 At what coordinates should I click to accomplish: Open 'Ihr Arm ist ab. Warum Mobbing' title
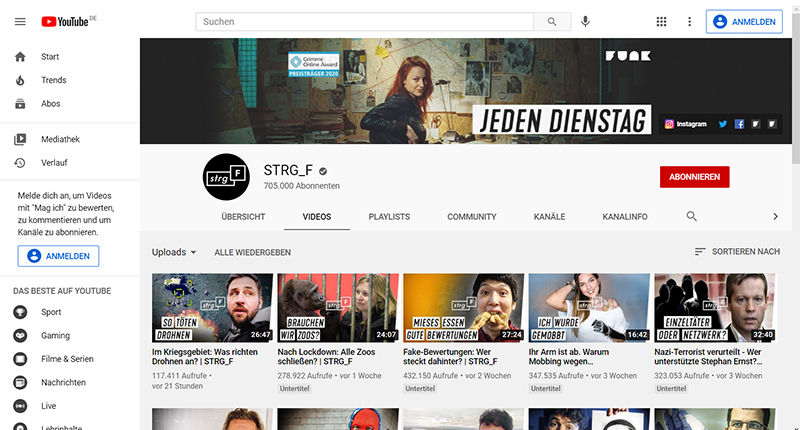569,357
